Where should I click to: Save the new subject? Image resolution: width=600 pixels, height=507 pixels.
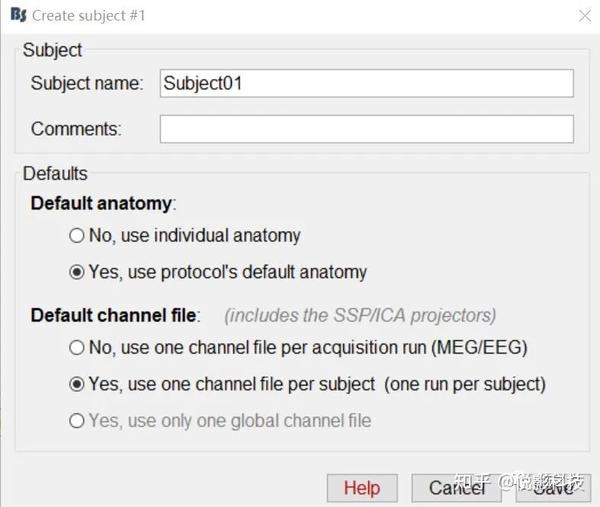pyautogui.click(x=551, y=488)
